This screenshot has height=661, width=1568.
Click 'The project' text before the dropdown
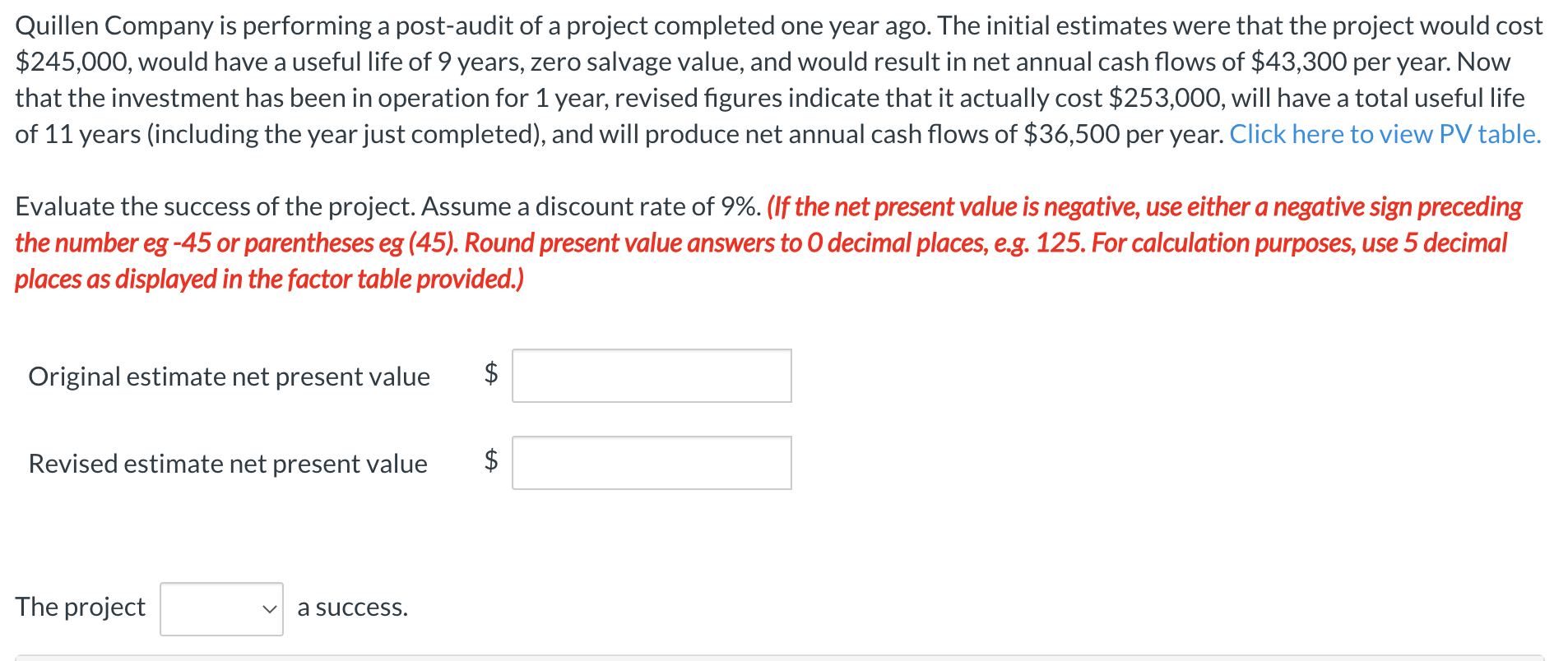tap(80, 607)
